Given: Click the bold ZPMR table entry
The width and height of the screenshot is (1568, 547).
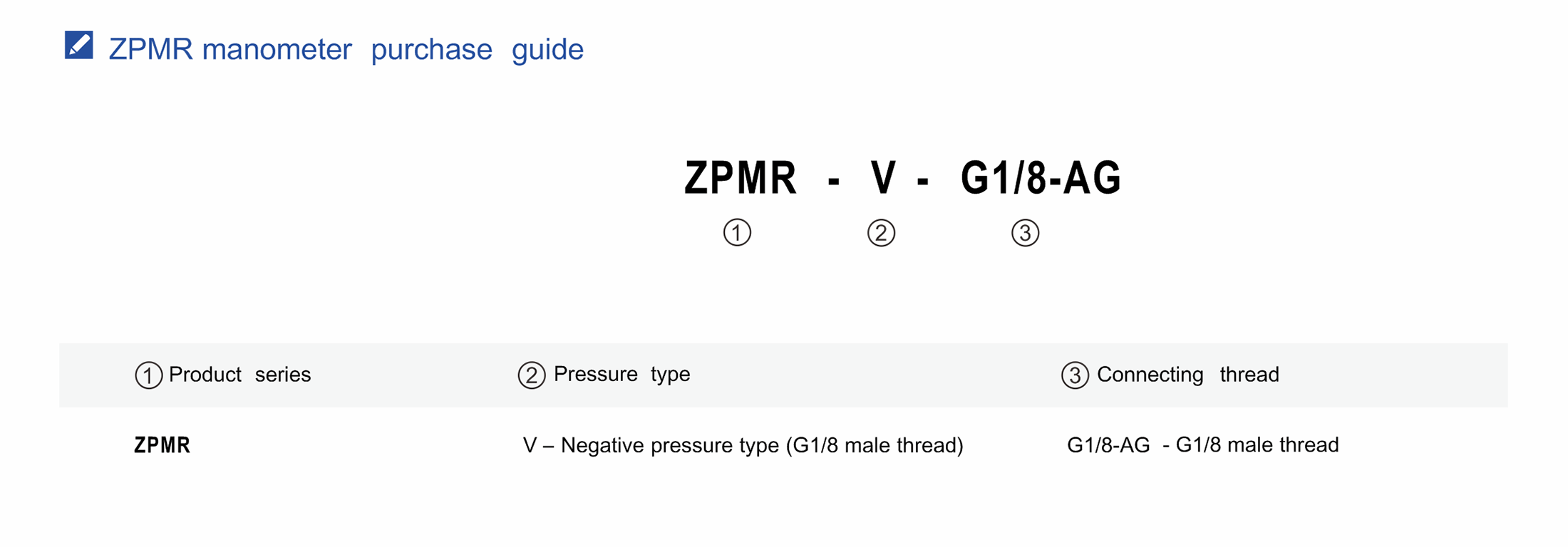Looking at the screenshot, I should pos(163,445).
